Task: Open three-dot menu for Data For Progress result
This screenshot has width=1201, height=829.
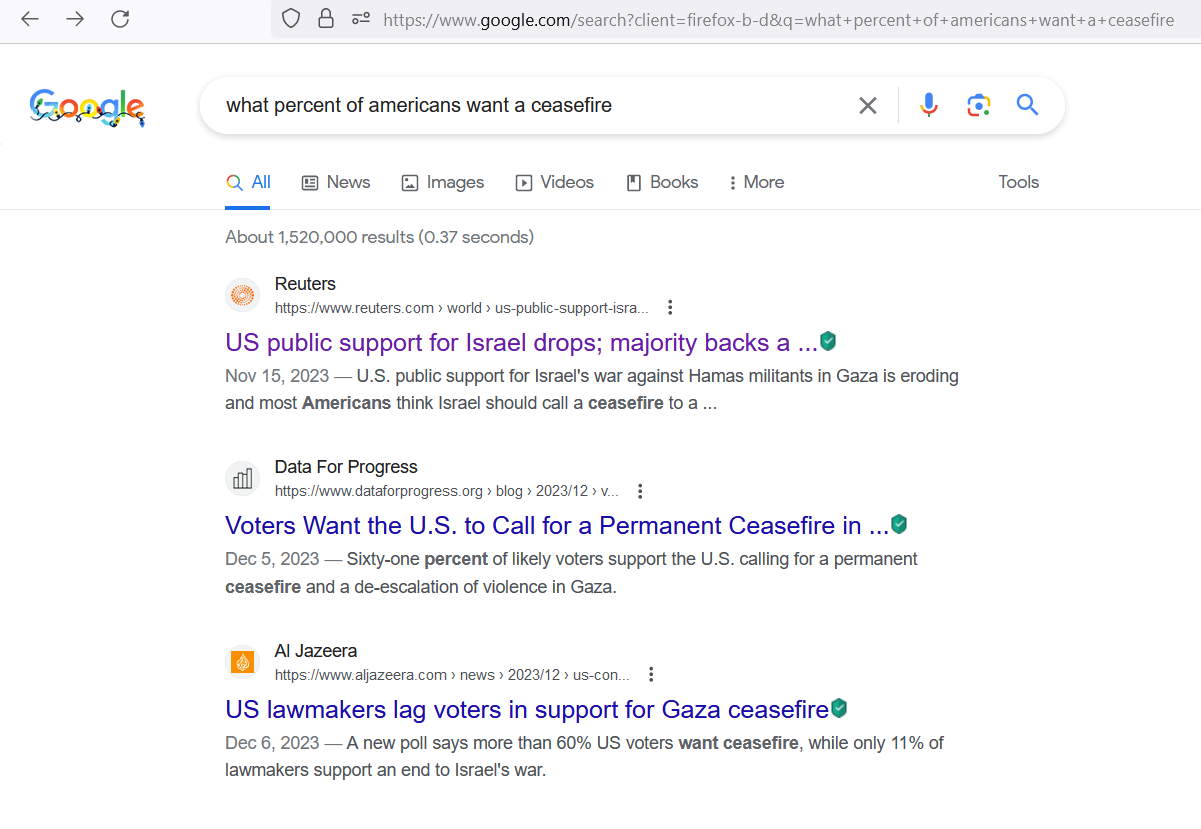Action: click(640, 491)
